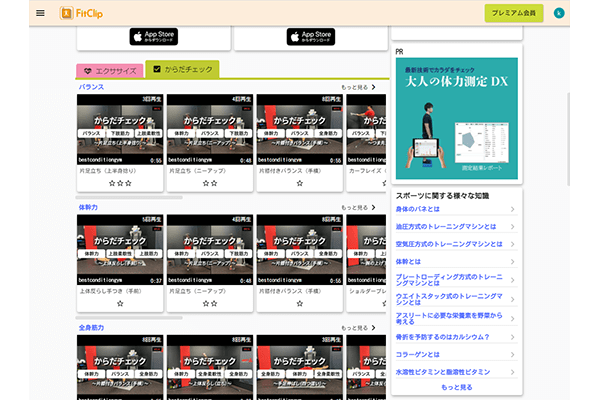Screen dimensions: 600x400
Task: Open the カーフレイズ video thumbnail
Action: [x=366, y=129]
